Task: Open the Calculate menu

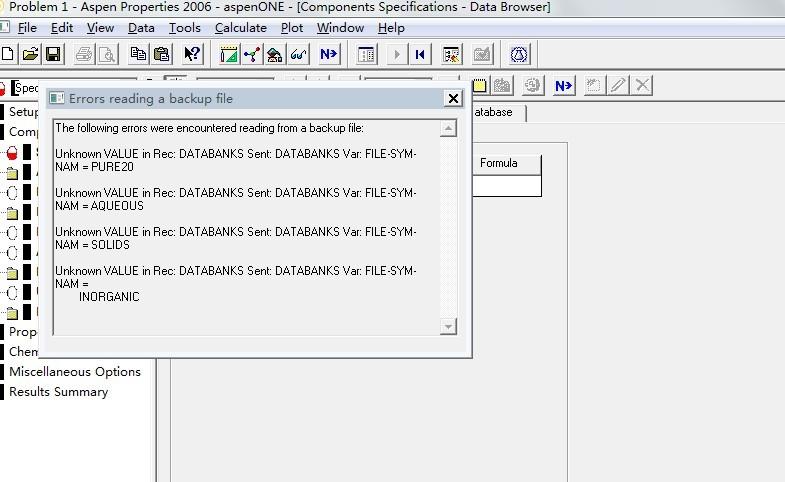Action: pyautogui.click(x=240, y=28)
